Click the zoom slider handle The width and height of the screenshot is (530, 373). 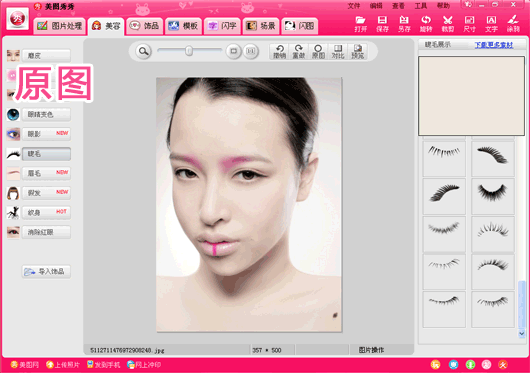point(189,51)
